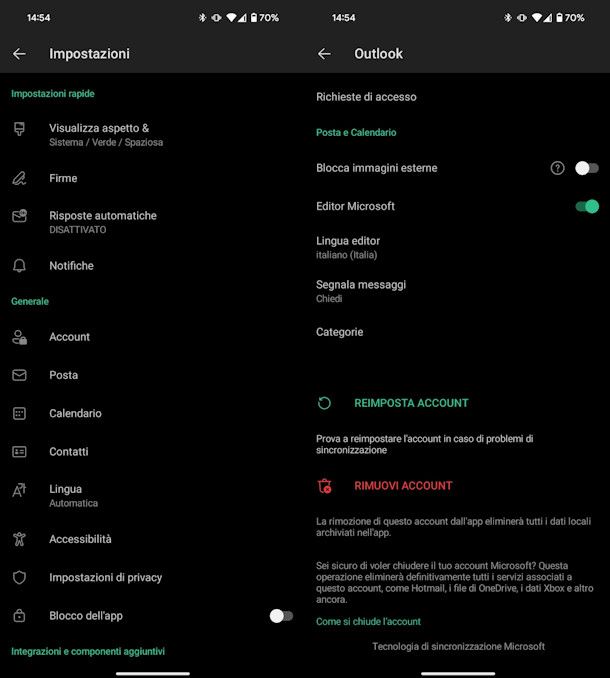610x678 pixels.
Task: Tap the Calendario icon
Action: click(x=19, y=413)
